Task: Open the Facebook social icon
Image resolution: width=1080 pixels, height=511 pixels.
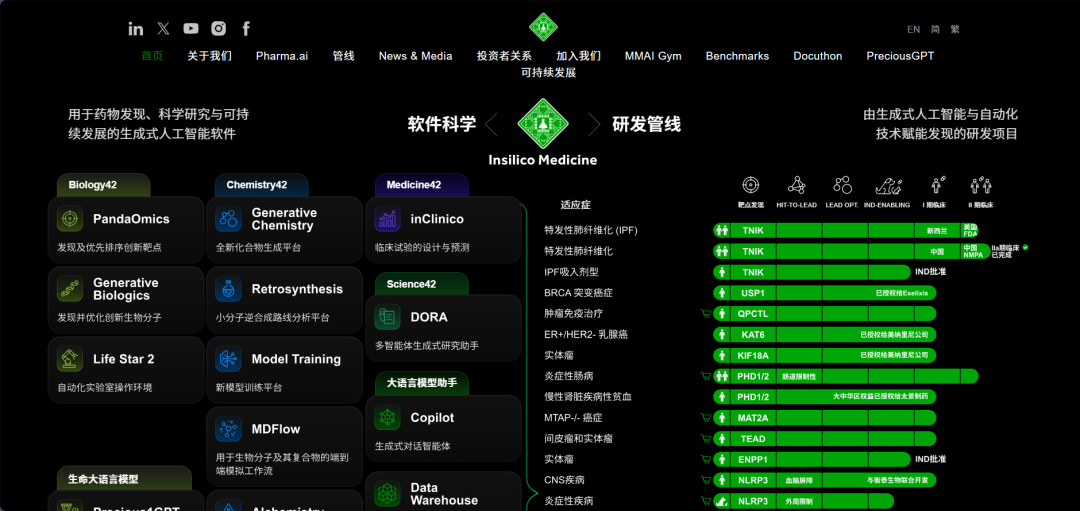Action: tap(246, 28)
